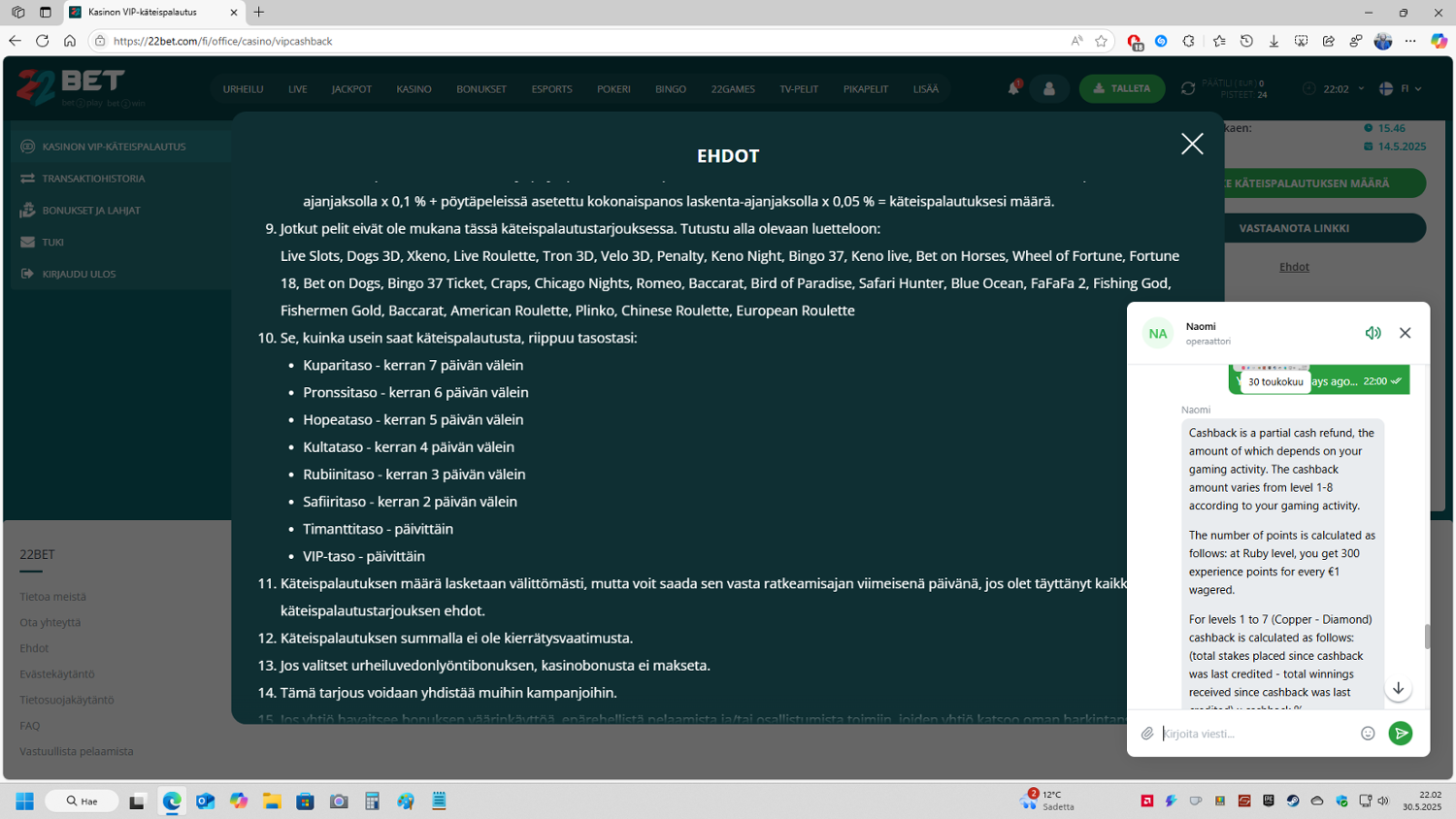Open the user account profile icon
Viewport: 1456px width, 819px height.
(1048, 88)
